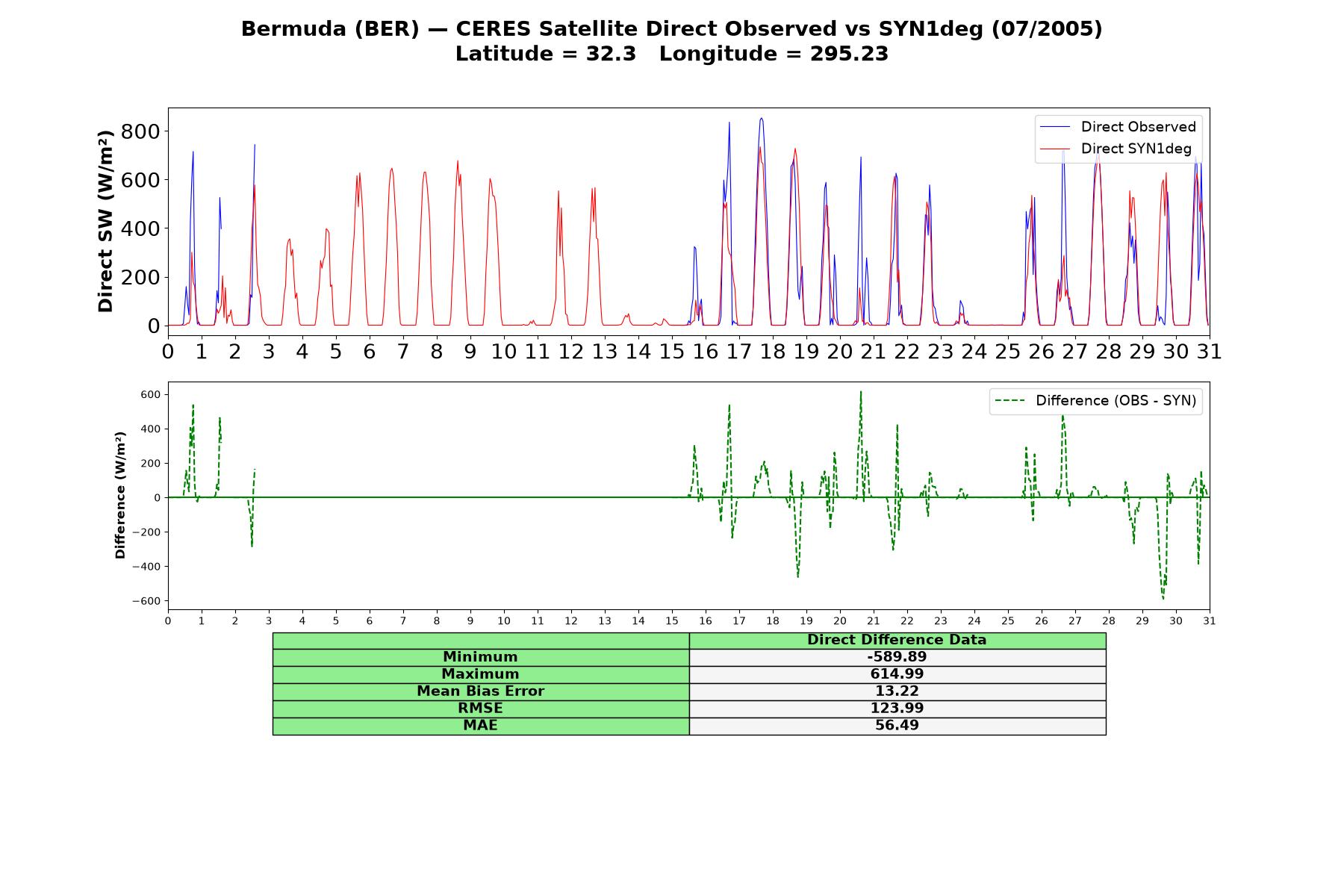Click the Direct Observed legend entry
Viewport: 1344px width, 896px height.
coord(1119,127)
